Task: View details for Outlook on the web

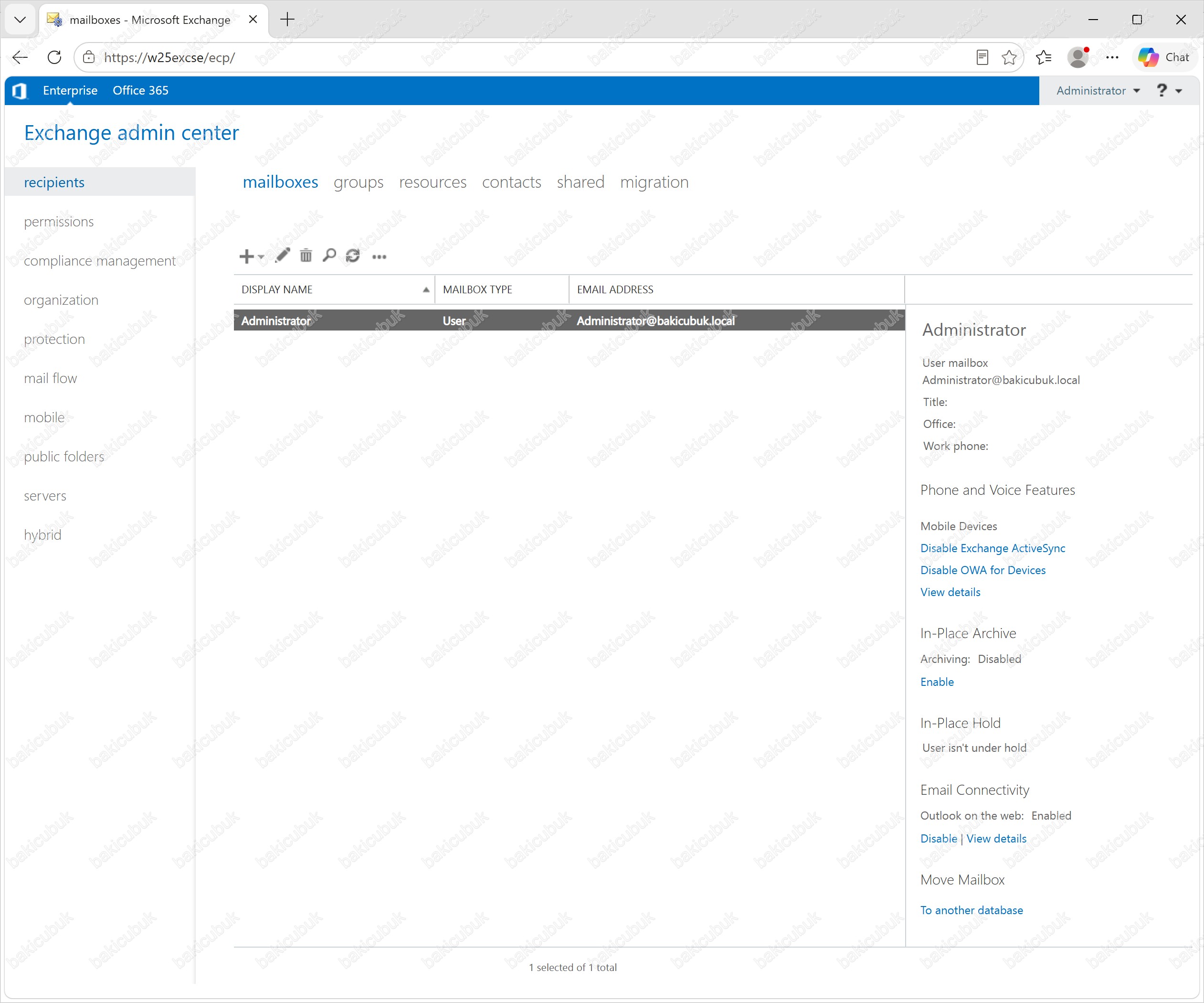Action: click(996, 838)
